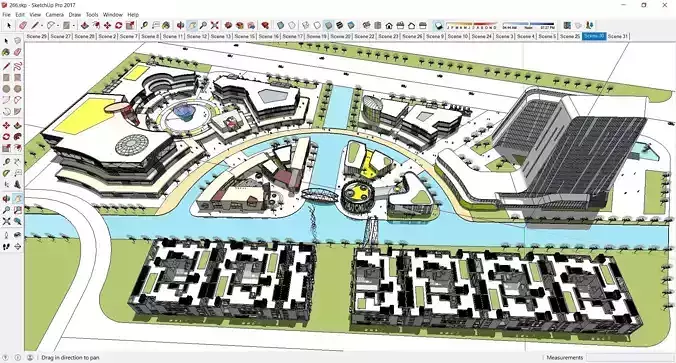Pick the Tape Measure tool in the top toolbar
The width and height of the screenshot is (676, 363).
144,25
